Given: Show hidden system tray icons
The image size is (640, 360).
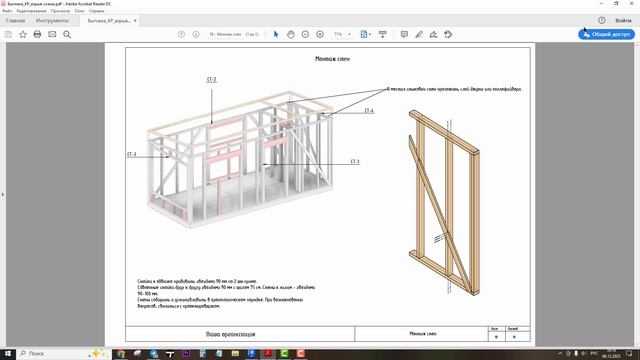Looking at the screenshot, I should (x=560, y=353).
